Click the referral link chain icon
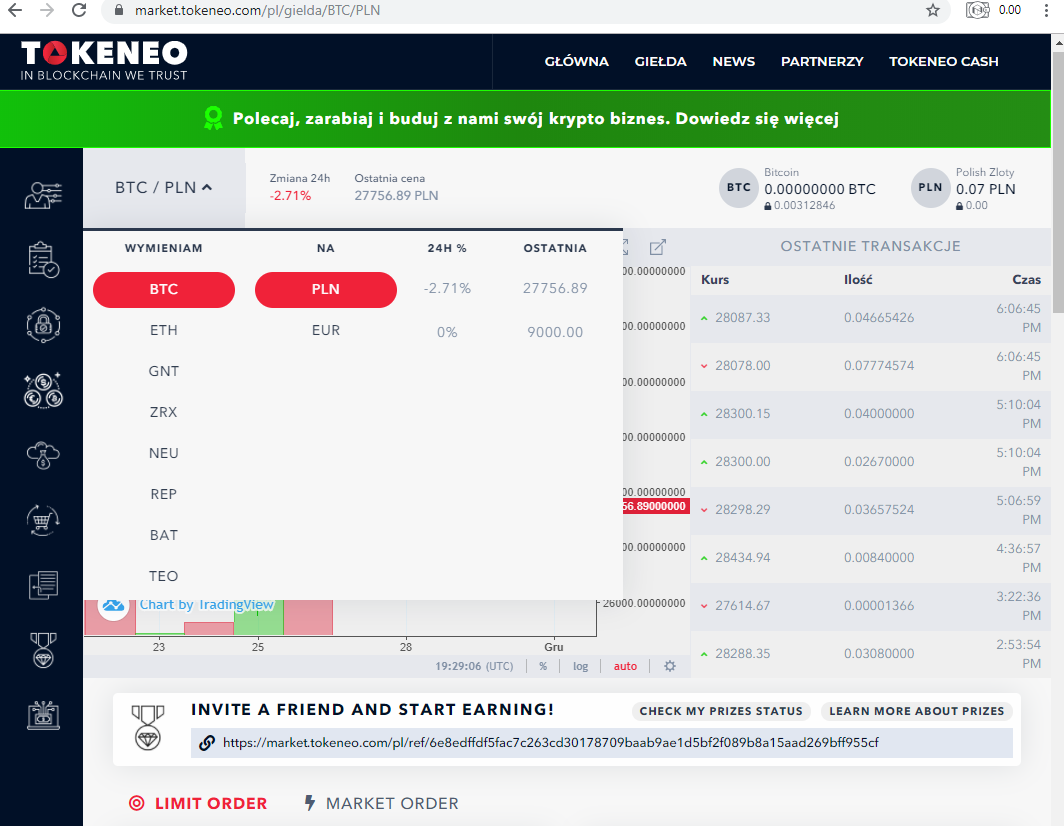The image size is (1064, 826). [x=207, y=743]
